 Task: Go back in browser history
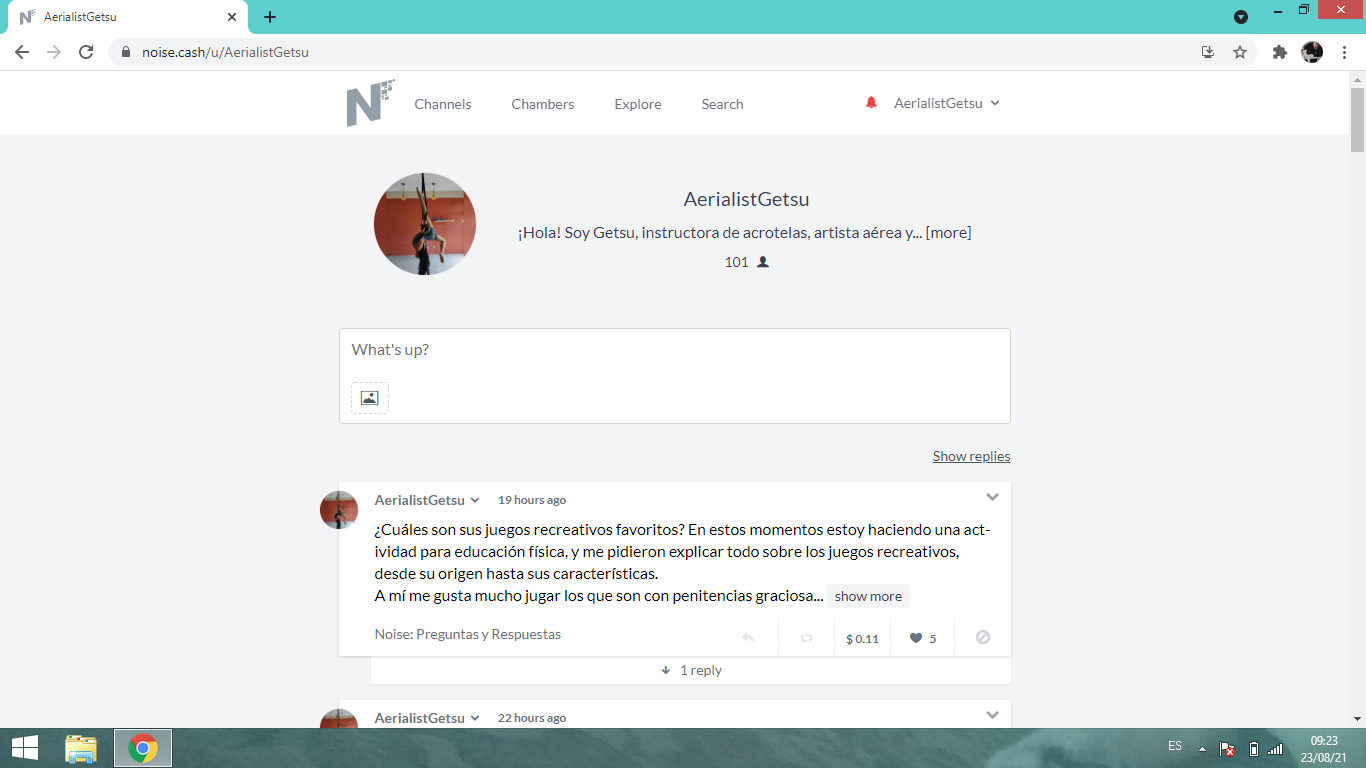pos(22,52)
